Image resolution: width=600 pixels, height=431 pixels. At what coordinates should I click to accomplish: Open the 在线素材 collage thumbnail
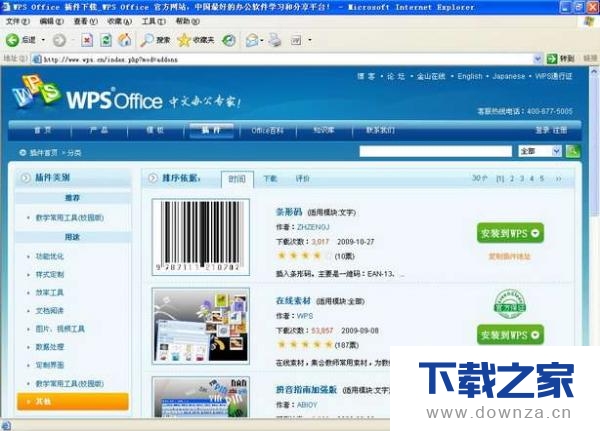(201, 326)
